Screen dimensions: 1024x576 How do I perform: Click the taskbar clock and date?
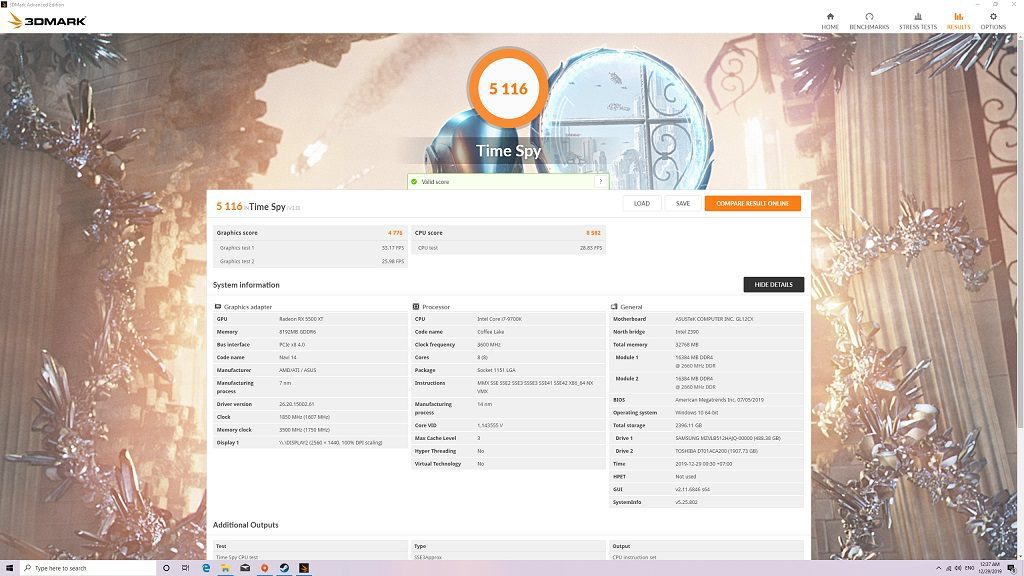click(x=991, y=568)
